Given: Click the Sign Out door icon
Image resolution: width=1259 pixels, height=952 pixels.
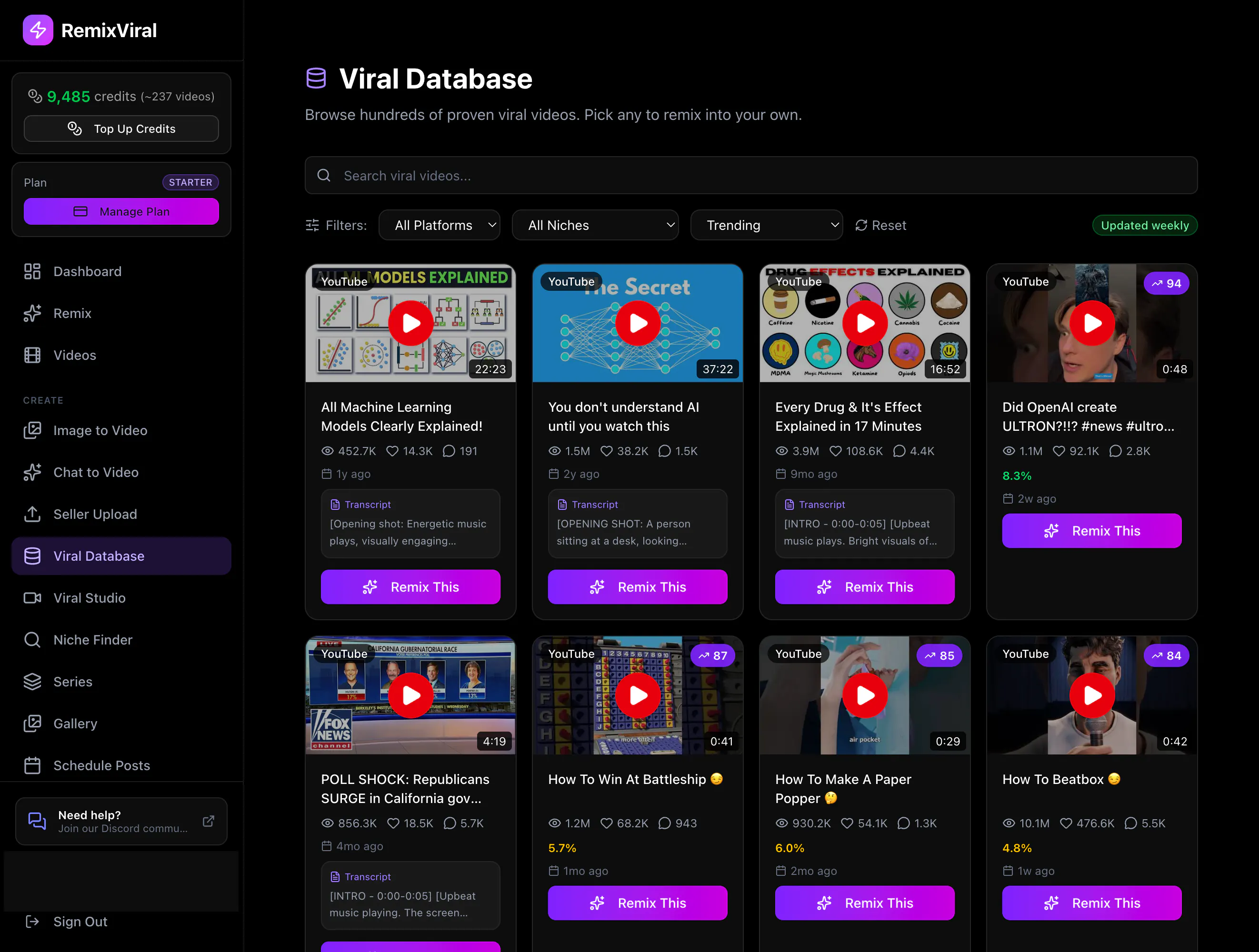Looking at the screenshot, I should pyautogui.click(x=32, y=921).
